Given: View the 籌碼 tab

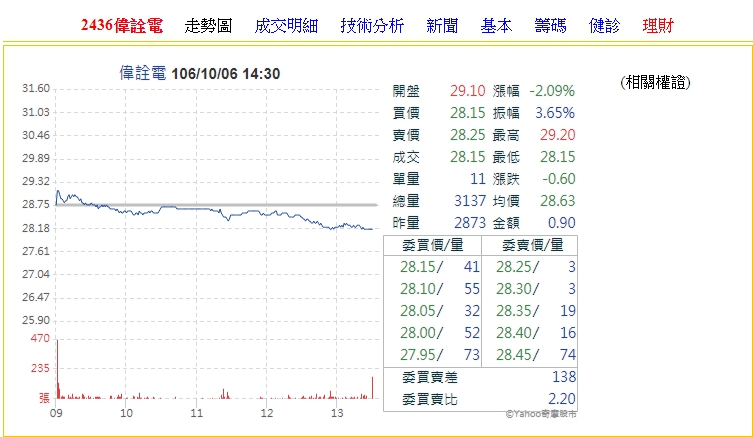Looking at the screenshot, I should (x=550, y=25).
